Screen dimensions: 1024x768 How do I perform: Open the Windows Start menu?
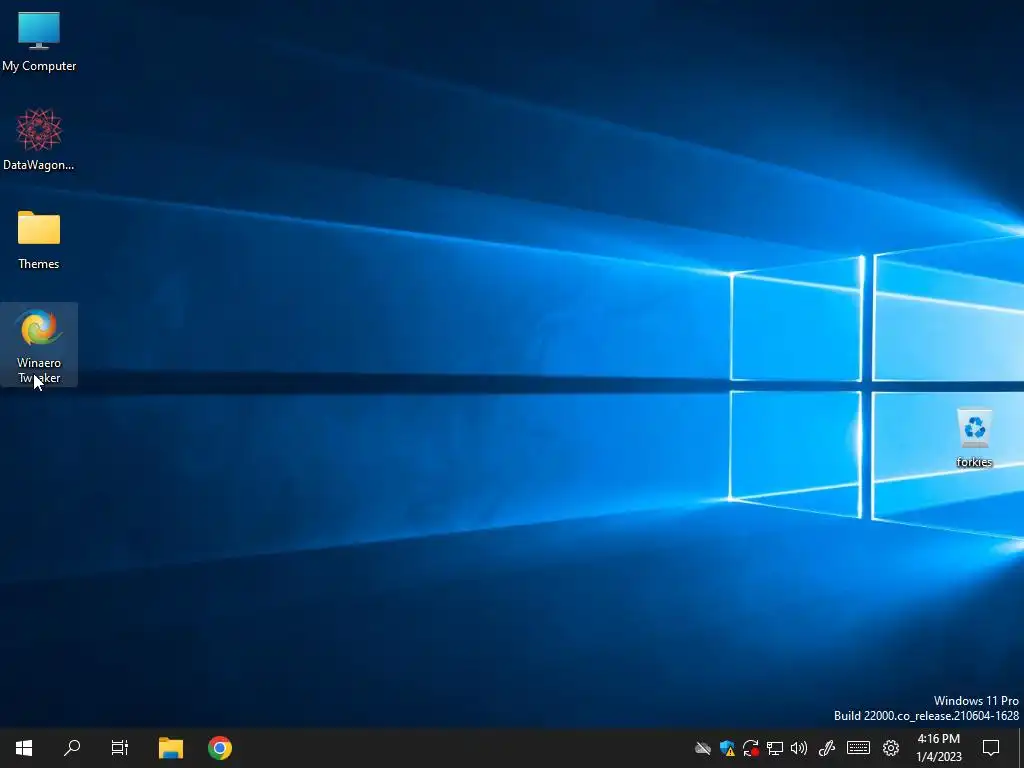[x=24, y=748]
